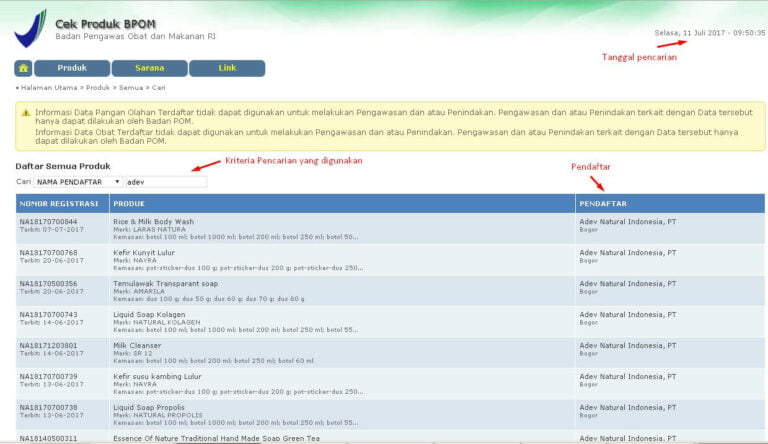Click the yellow warning triangle icon
Image resolution: width=768 pixels, height=444 pixels.
pos(25,113)
